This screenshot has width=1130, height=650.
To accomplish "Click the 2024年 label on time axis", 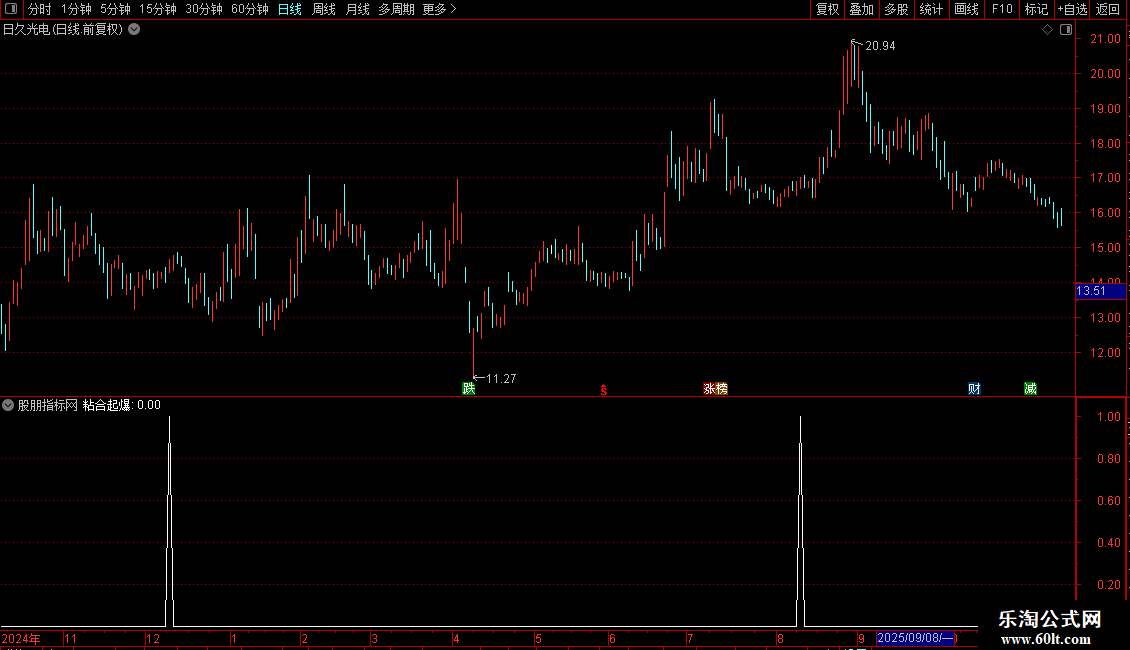I will pyautogui.click(x=21, y=638).
